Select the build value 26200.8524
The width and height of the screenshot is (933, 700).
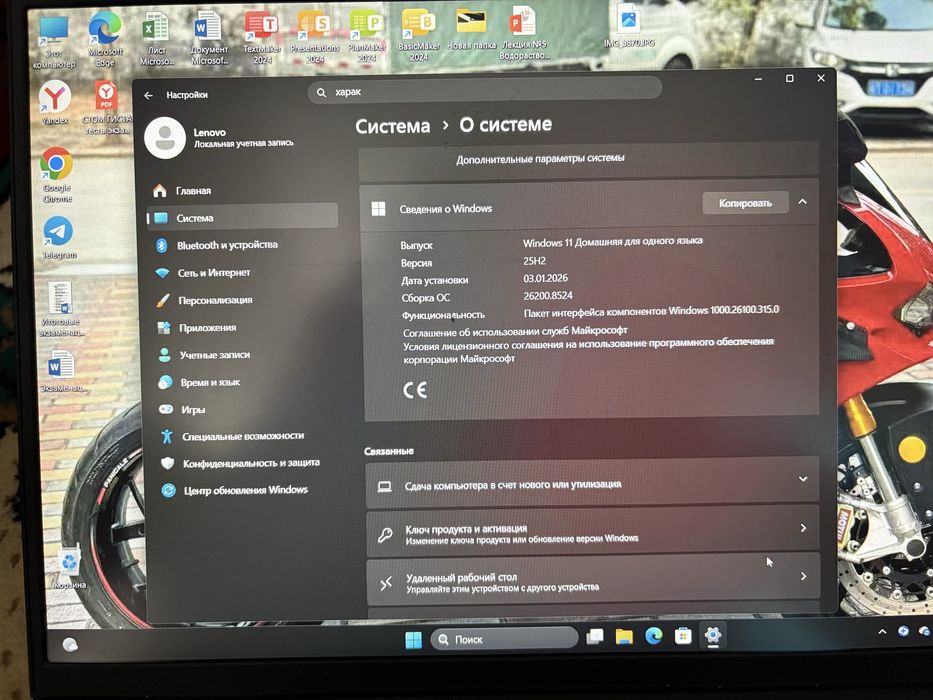click(x=548, y=295)
